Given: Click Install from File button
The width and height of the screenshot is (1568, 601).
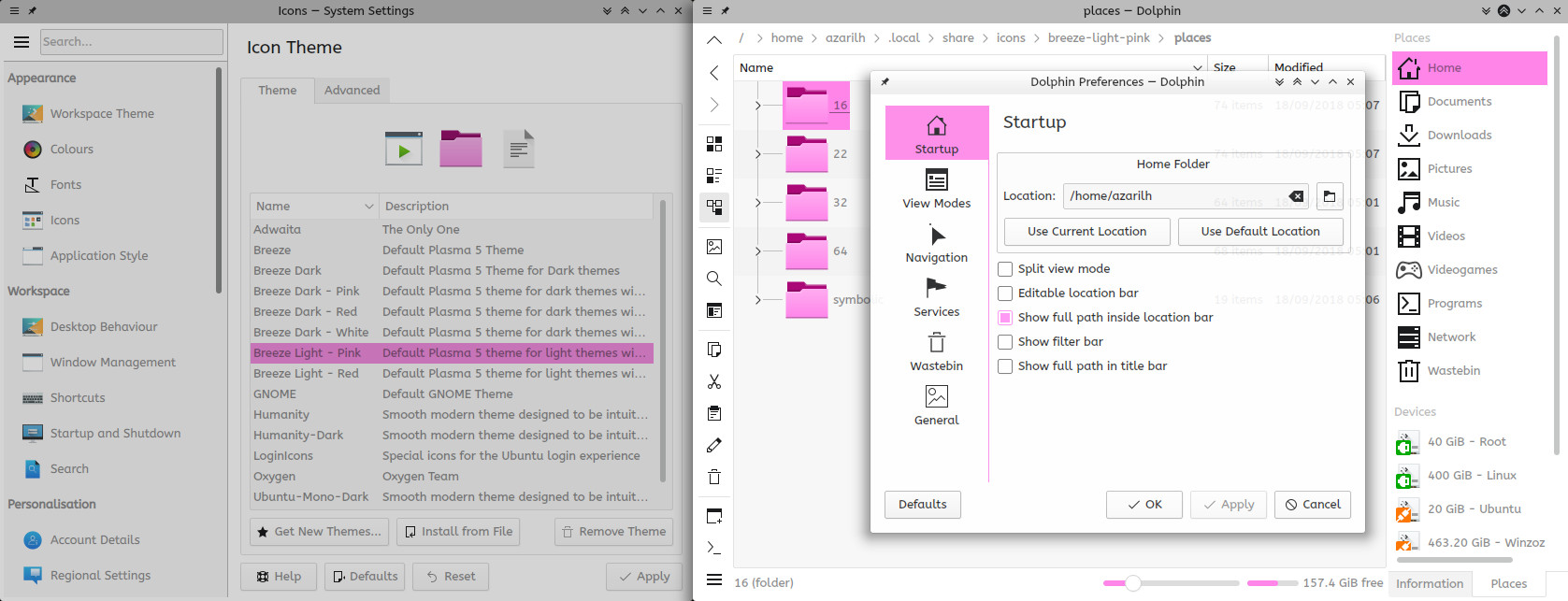Looking at the screenshot, I should [x=458, y=532].
